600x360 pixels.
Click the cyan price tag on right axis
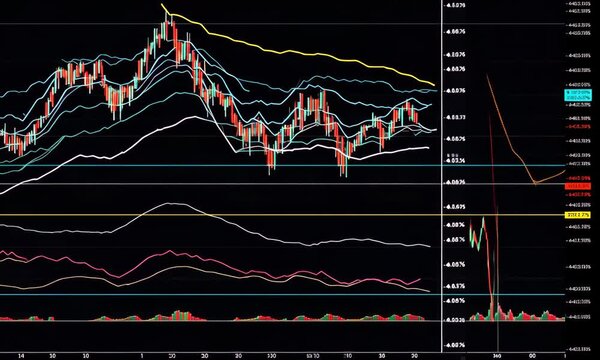click(578, 95)
